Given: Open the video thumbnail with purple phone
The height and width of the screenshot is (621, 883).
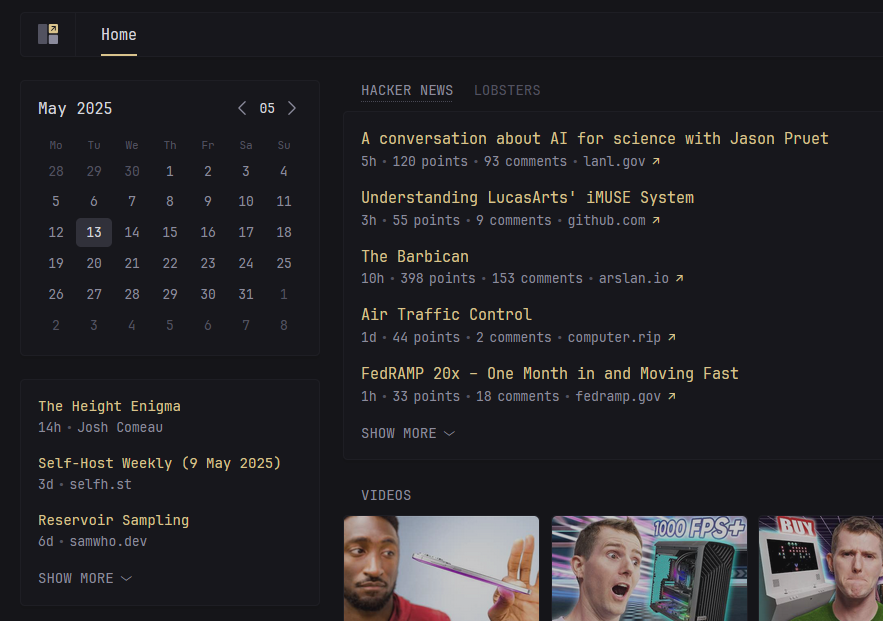Looking at the screenshot, I should click(x=441, y=568).
